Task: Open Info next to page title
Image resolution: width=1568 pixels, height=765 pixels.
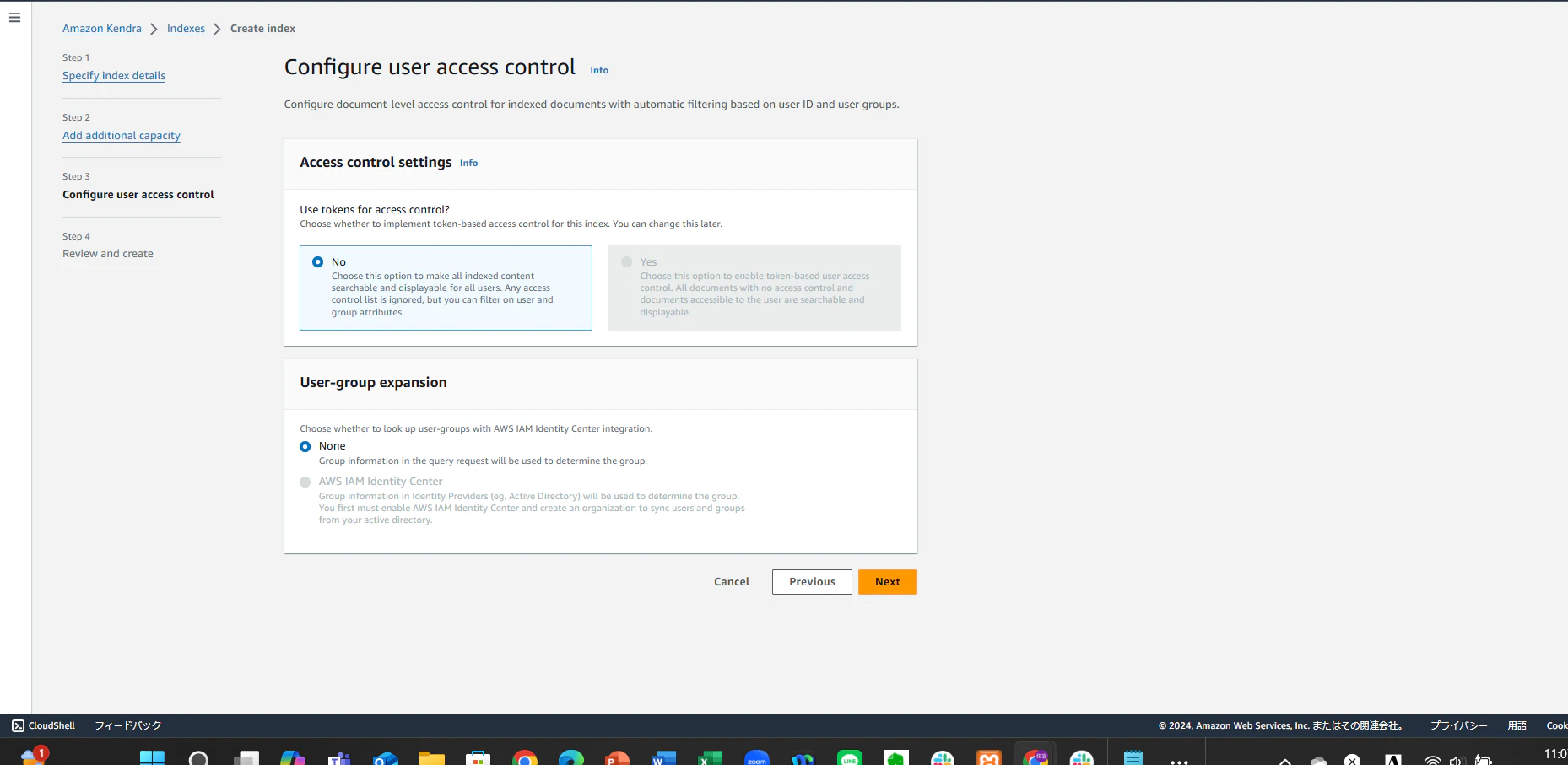Action: point(599,71)
